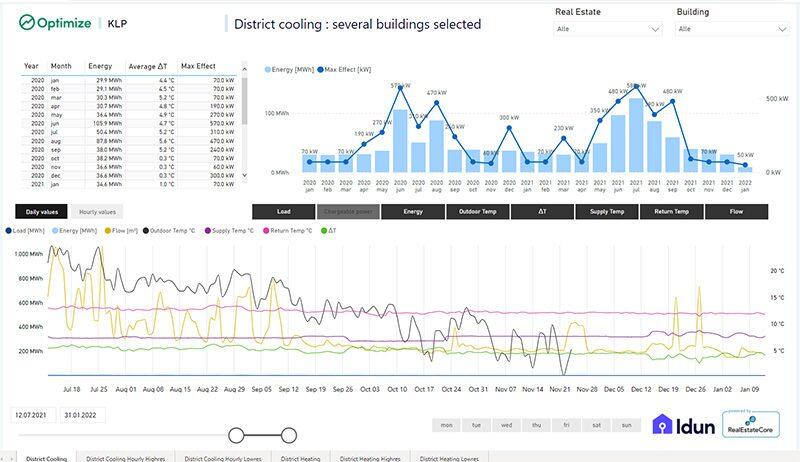Toggle the tue weekday filter
The width and height of the screenshot is (800, 462).
477,425
